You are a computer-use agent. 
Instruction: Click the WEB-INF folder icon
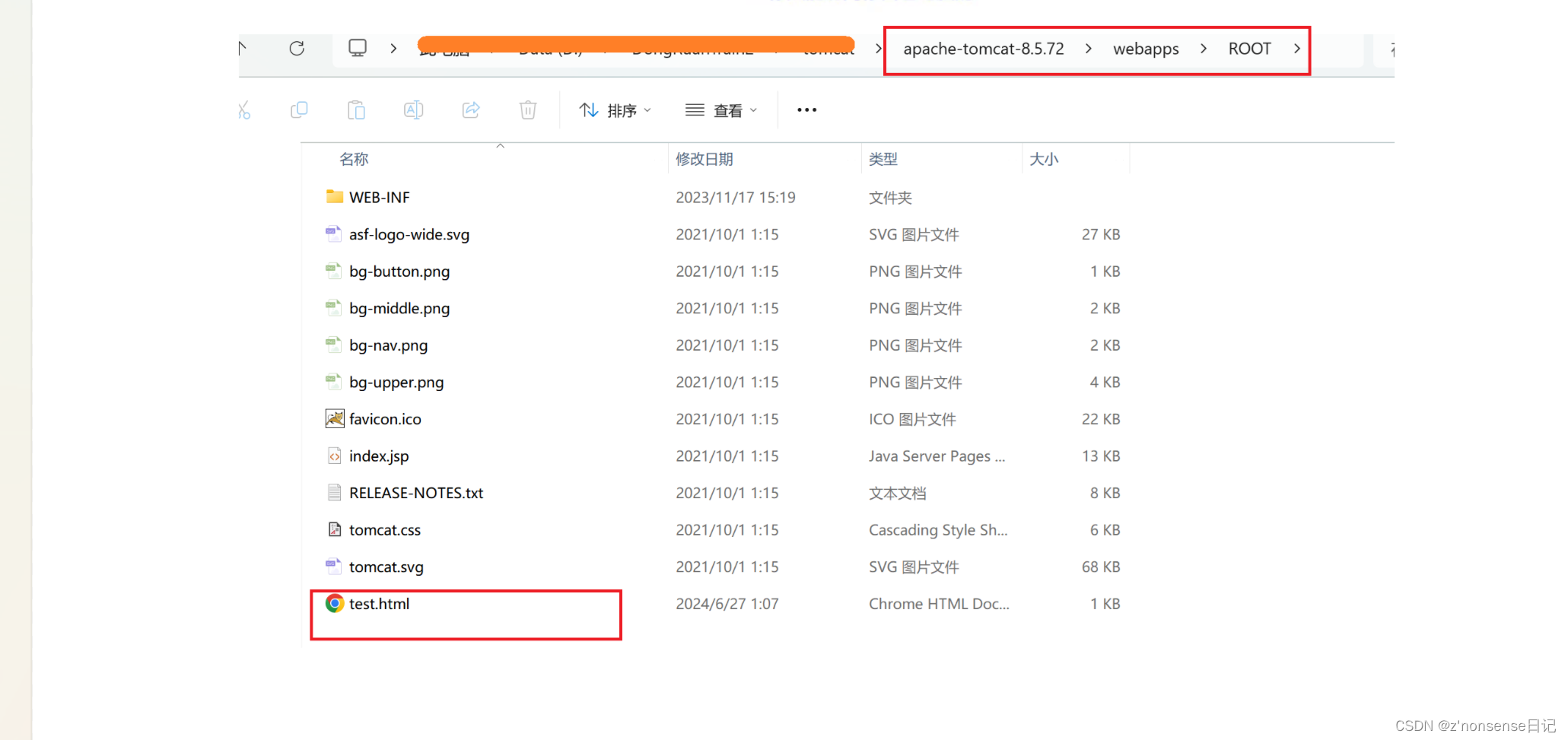pyautogui.click(x=335, y=197)
